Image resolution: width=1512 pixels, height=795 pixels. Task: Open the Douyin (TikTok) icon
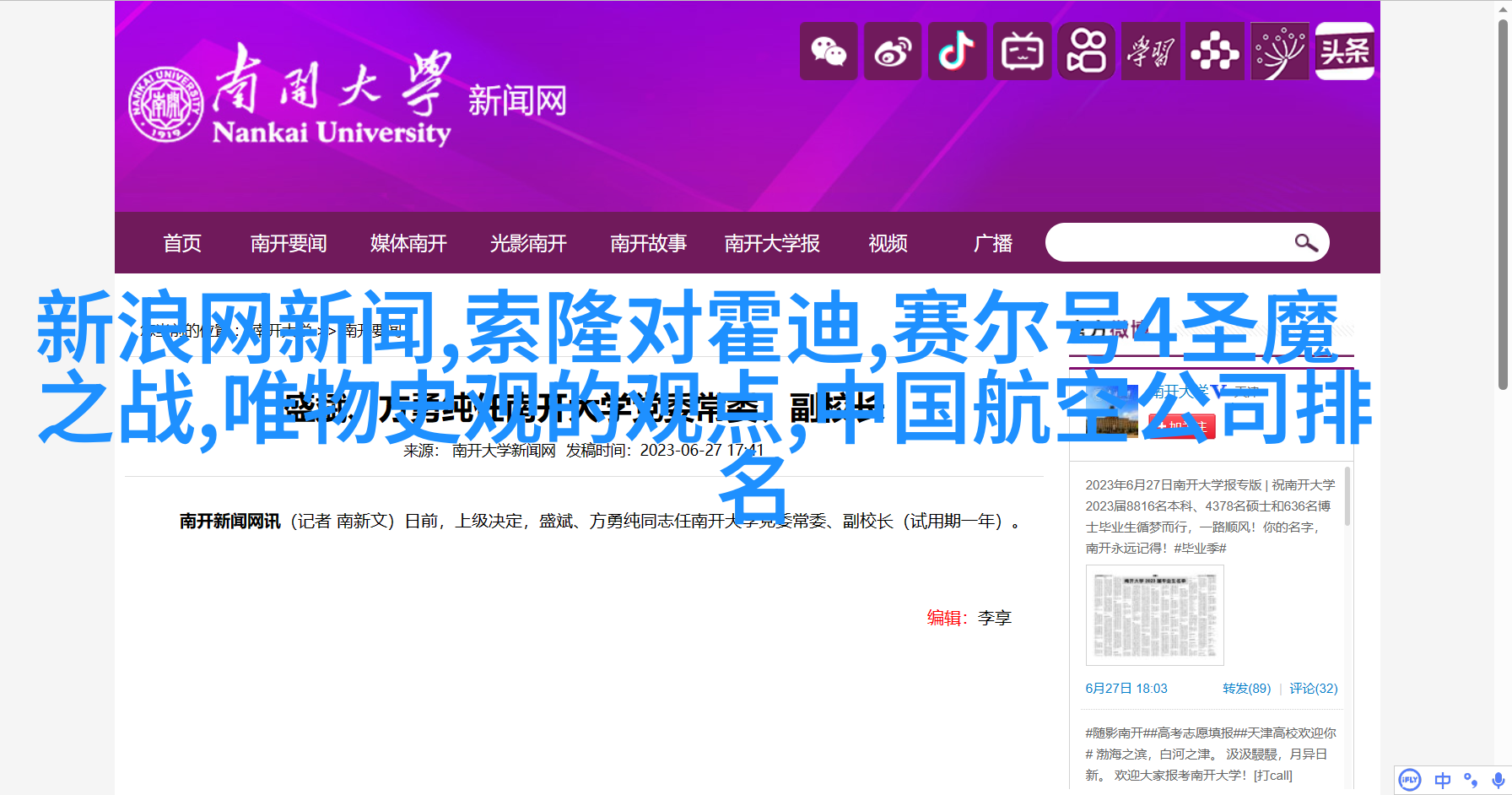(957, 51)
